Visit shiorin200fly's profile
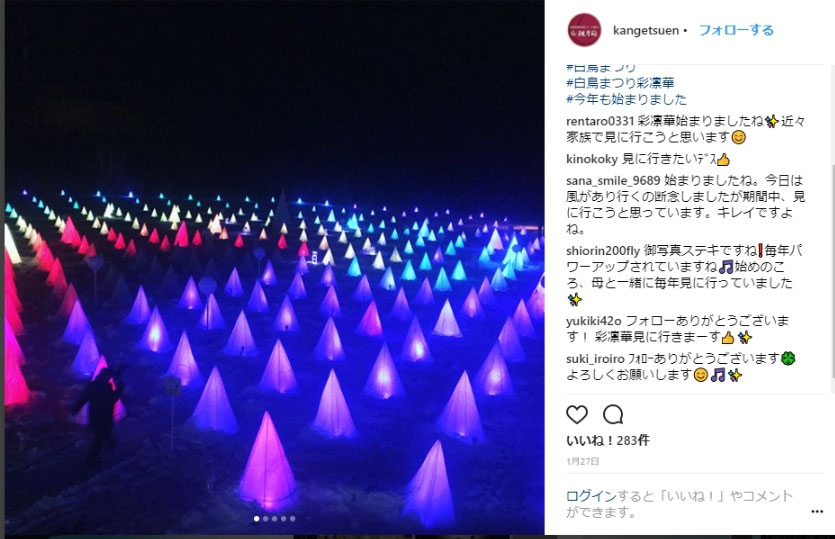The height and width of the screenshot is (539, 835). (x=603, y=251)
